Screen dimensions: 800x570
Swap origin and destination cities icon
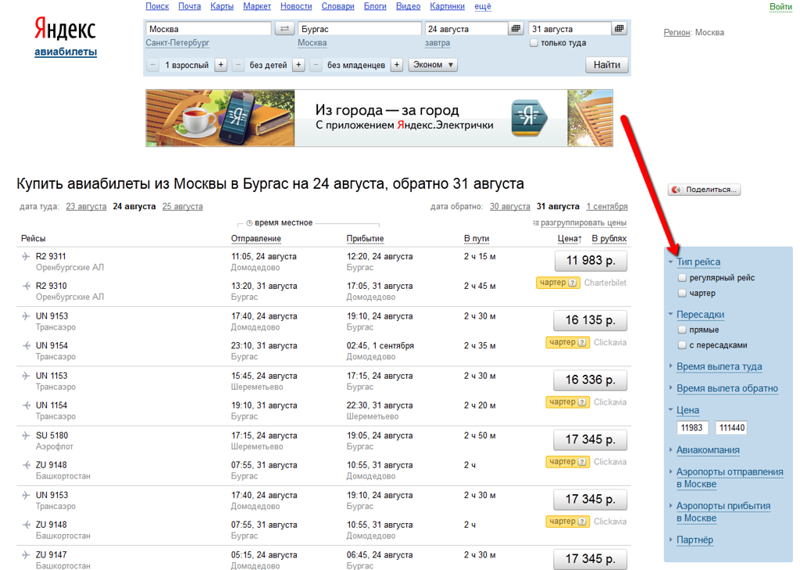click(285, 29)
